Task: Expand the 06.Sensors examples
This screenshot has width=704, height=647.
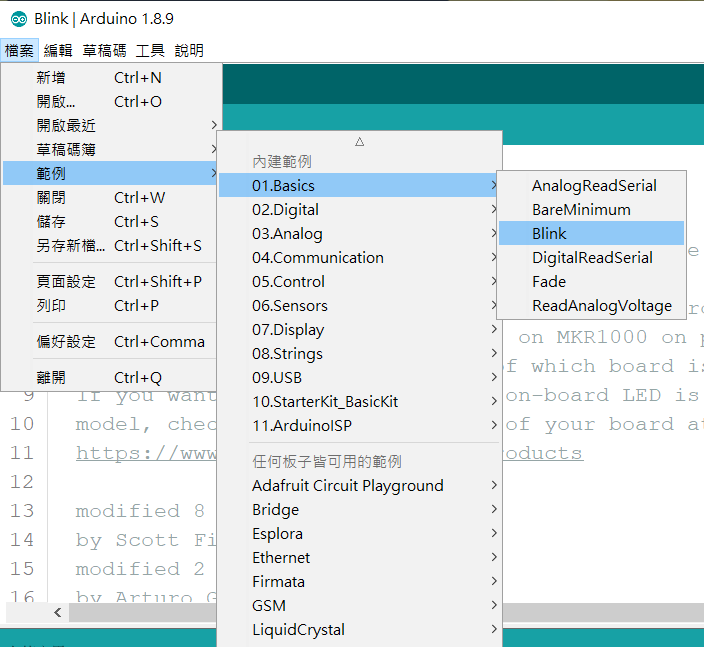Action: click(x=359, y=306)
